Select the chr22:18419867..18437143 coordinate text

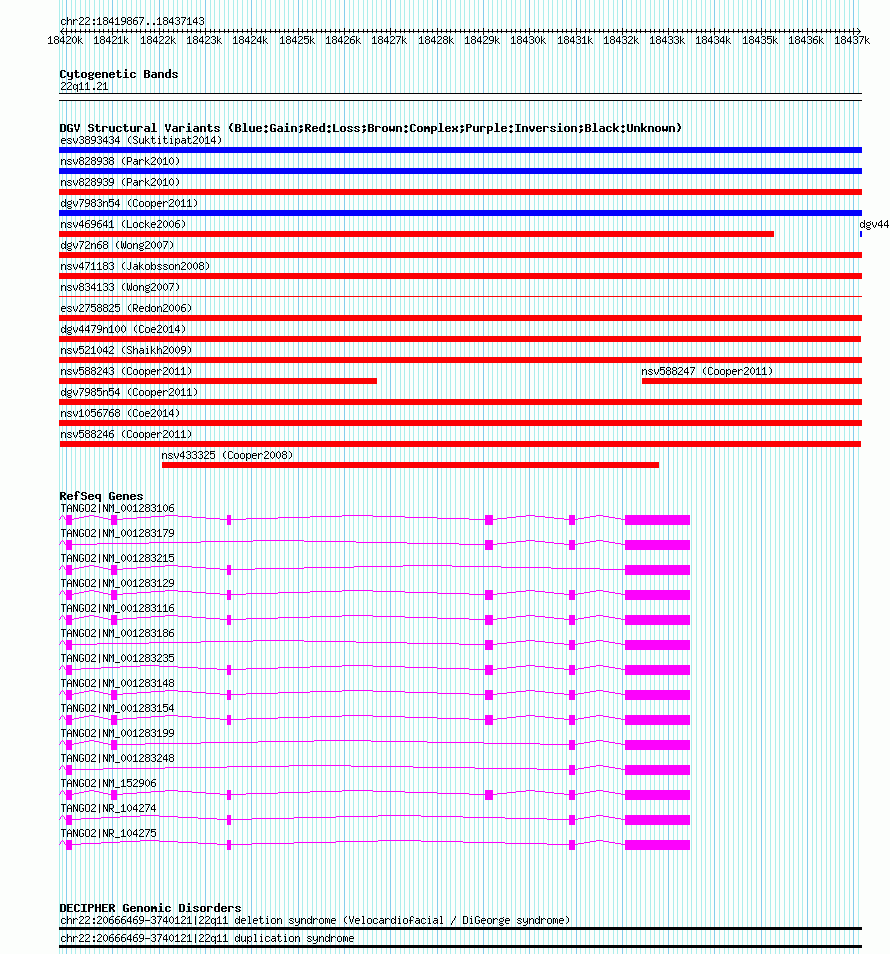pos(132,21)
